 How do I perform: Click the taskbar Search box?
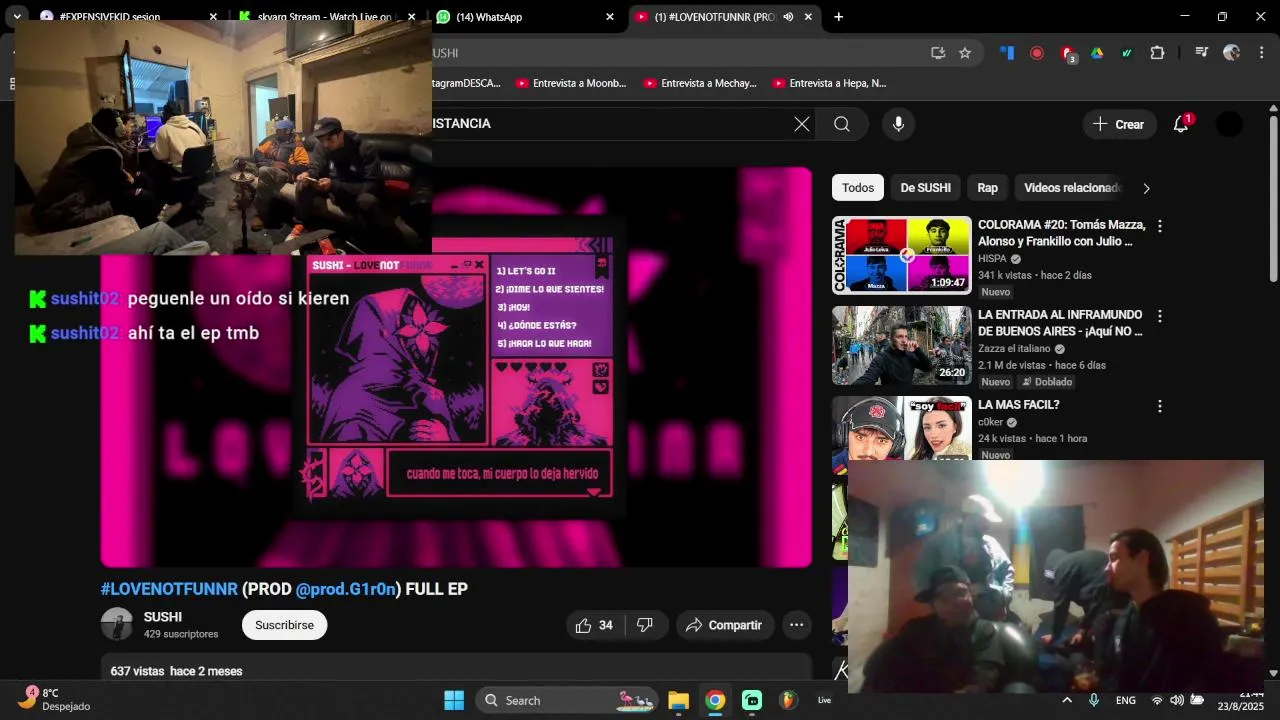[568, 700]
